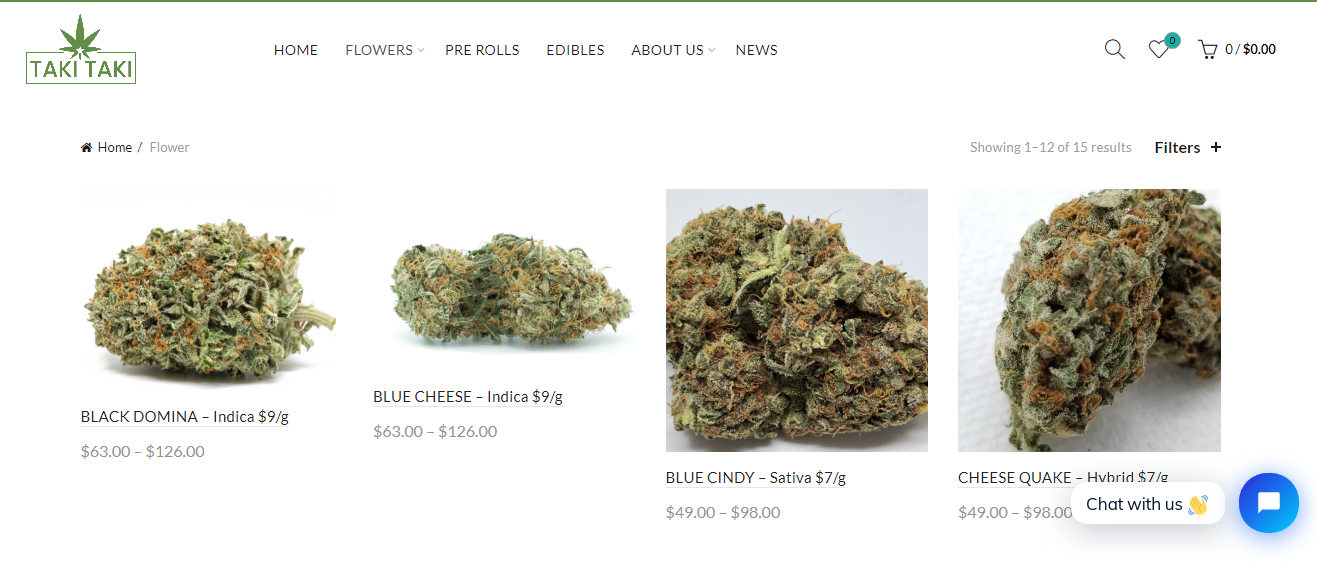
Task: Open the search magnifier icon
Action: [x=1114, y=49]
